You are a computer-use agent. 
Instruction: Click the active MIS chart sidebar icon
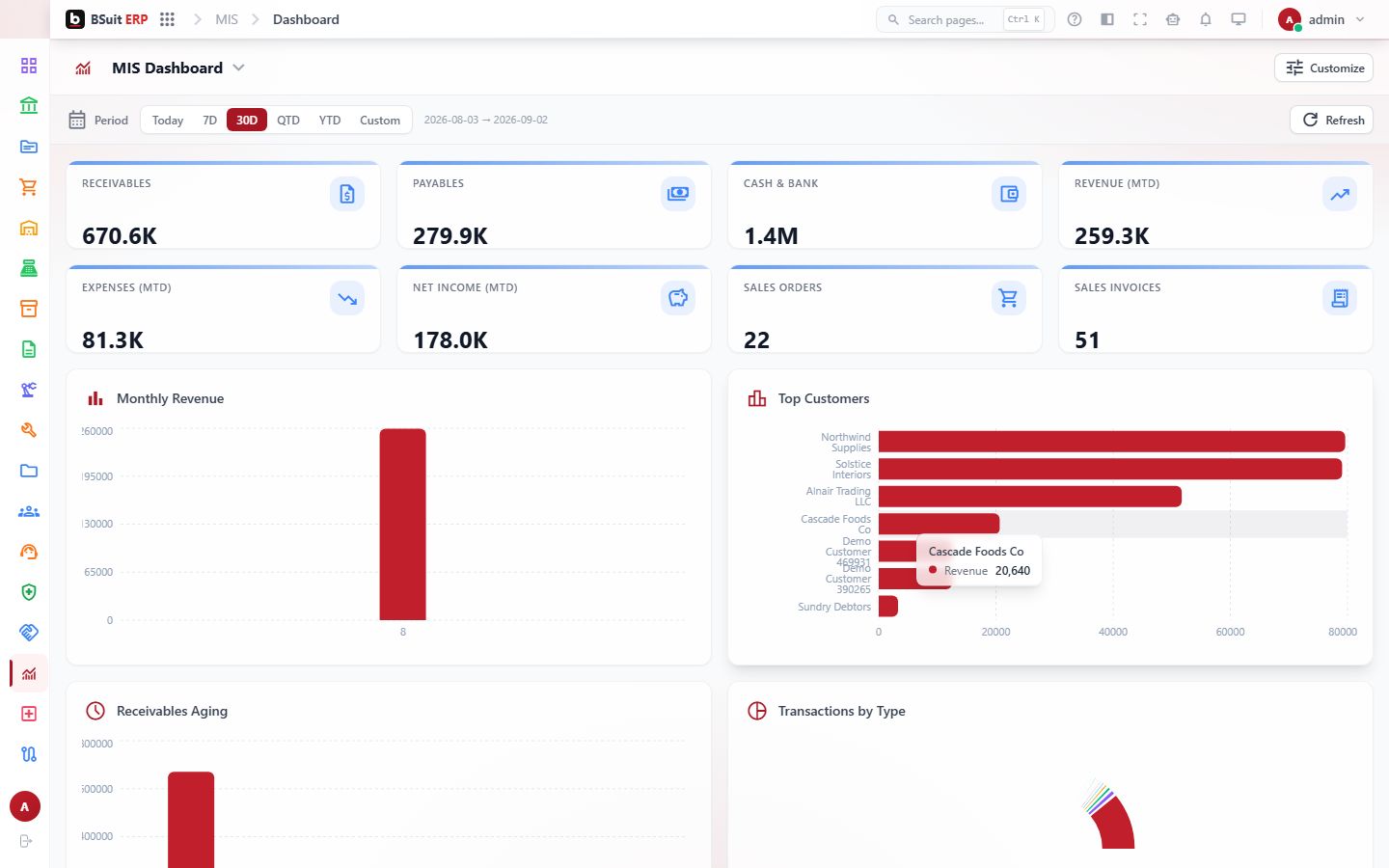pyautogui.click(x=29, y=673)
